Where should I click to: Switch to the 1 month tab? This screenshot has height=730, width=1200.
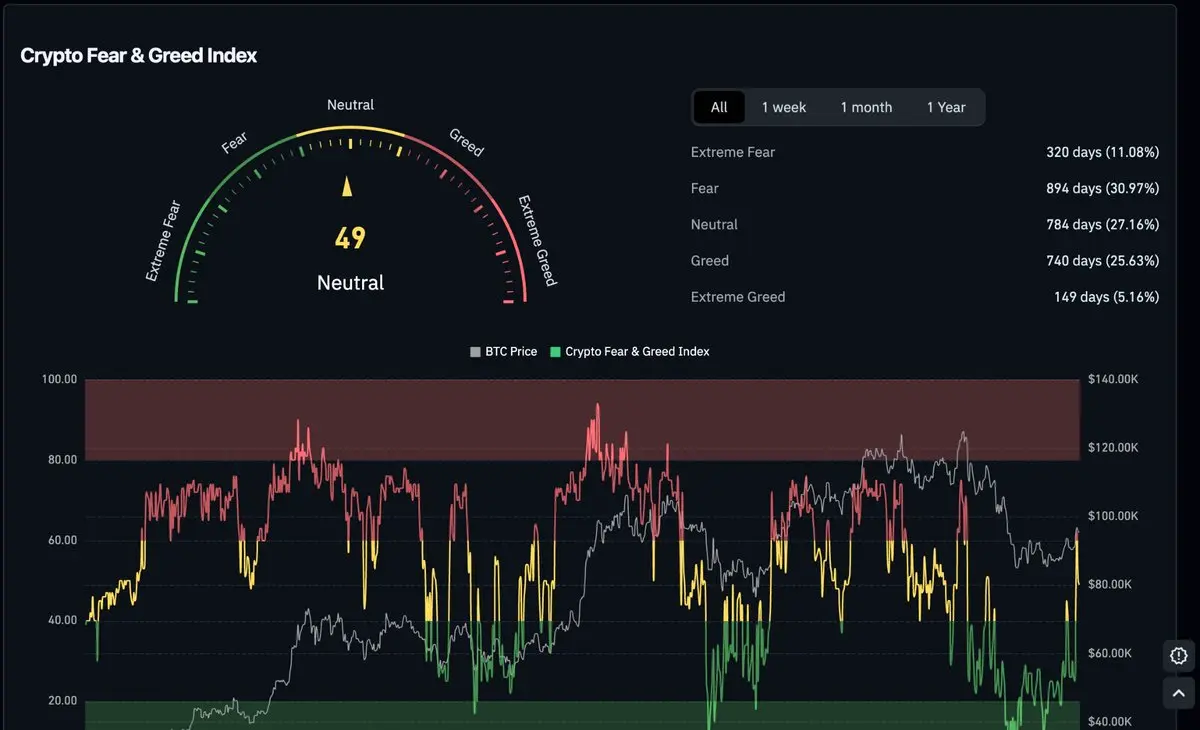click(x=866, y=107)
